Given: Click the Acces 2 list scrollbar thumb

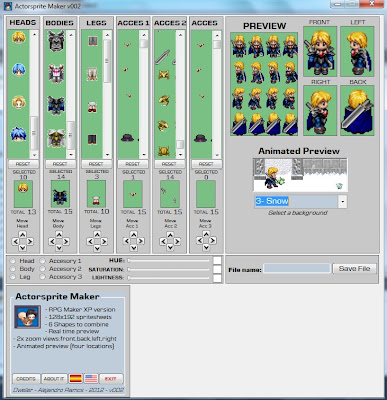Looking at the screenshot, I should (180, 144).
